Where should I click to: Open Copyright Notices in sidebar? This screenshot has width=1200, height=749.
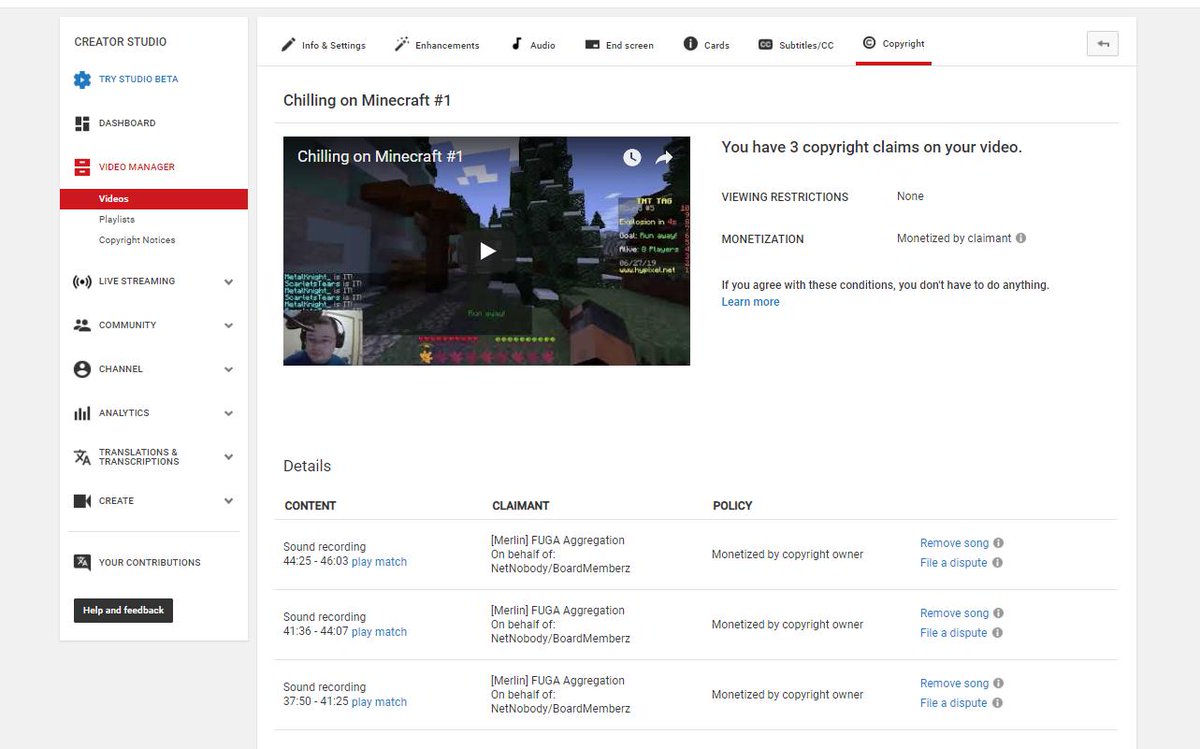coord(137,240)
